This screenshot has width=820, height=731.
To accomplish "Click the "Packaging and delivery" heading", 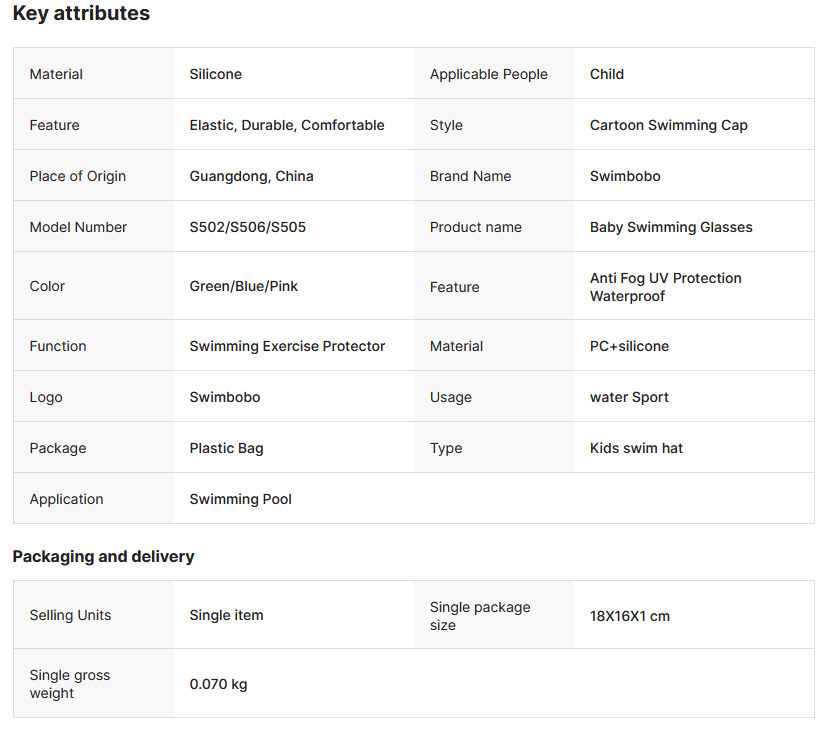I will tap(103, 557).
